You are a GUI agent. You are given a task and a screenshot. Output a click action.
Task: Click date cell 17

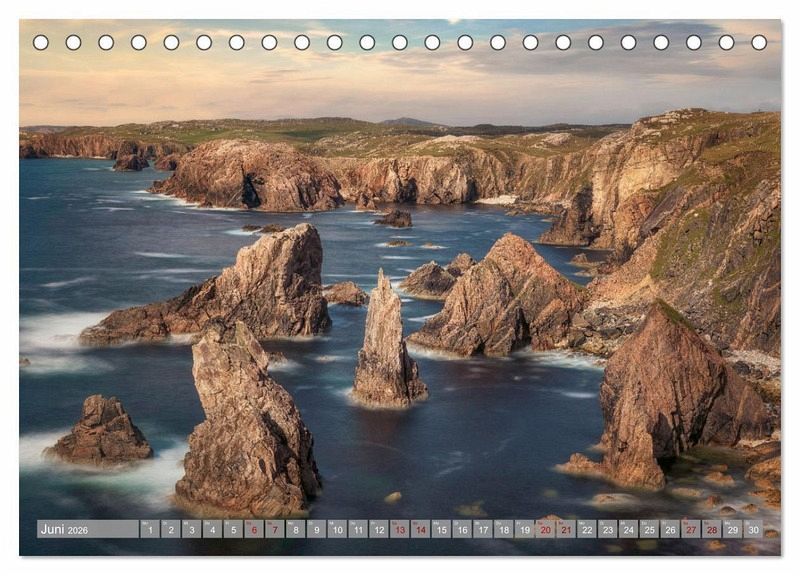[483, 529]
